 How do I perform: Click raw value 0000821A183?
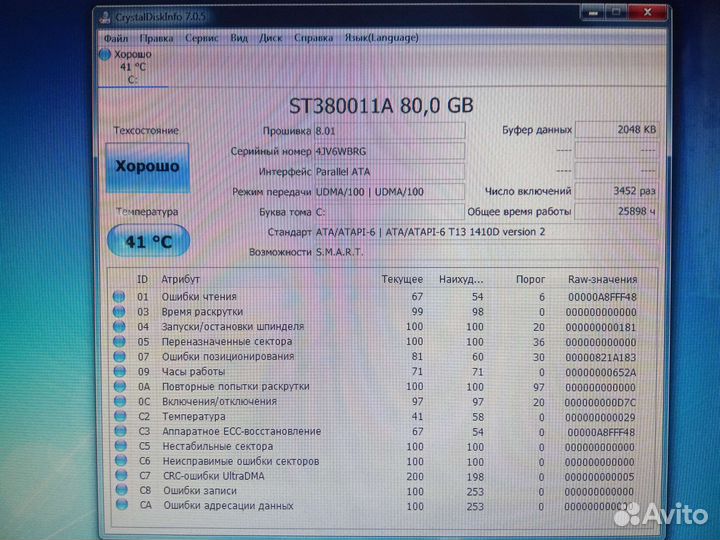(x=601, y=357)
